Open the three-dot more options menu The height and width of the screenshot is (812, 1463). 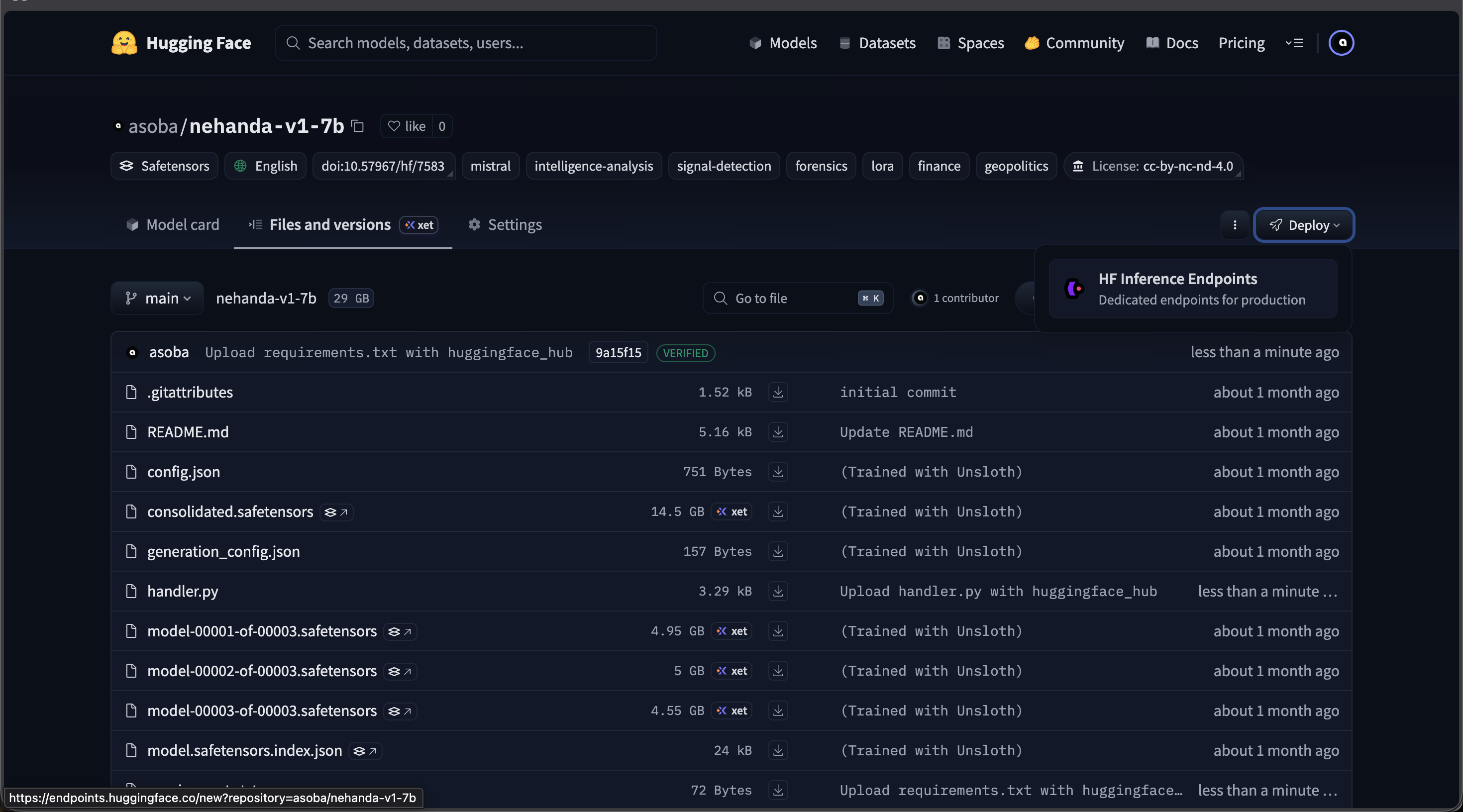pos(1235,225)
